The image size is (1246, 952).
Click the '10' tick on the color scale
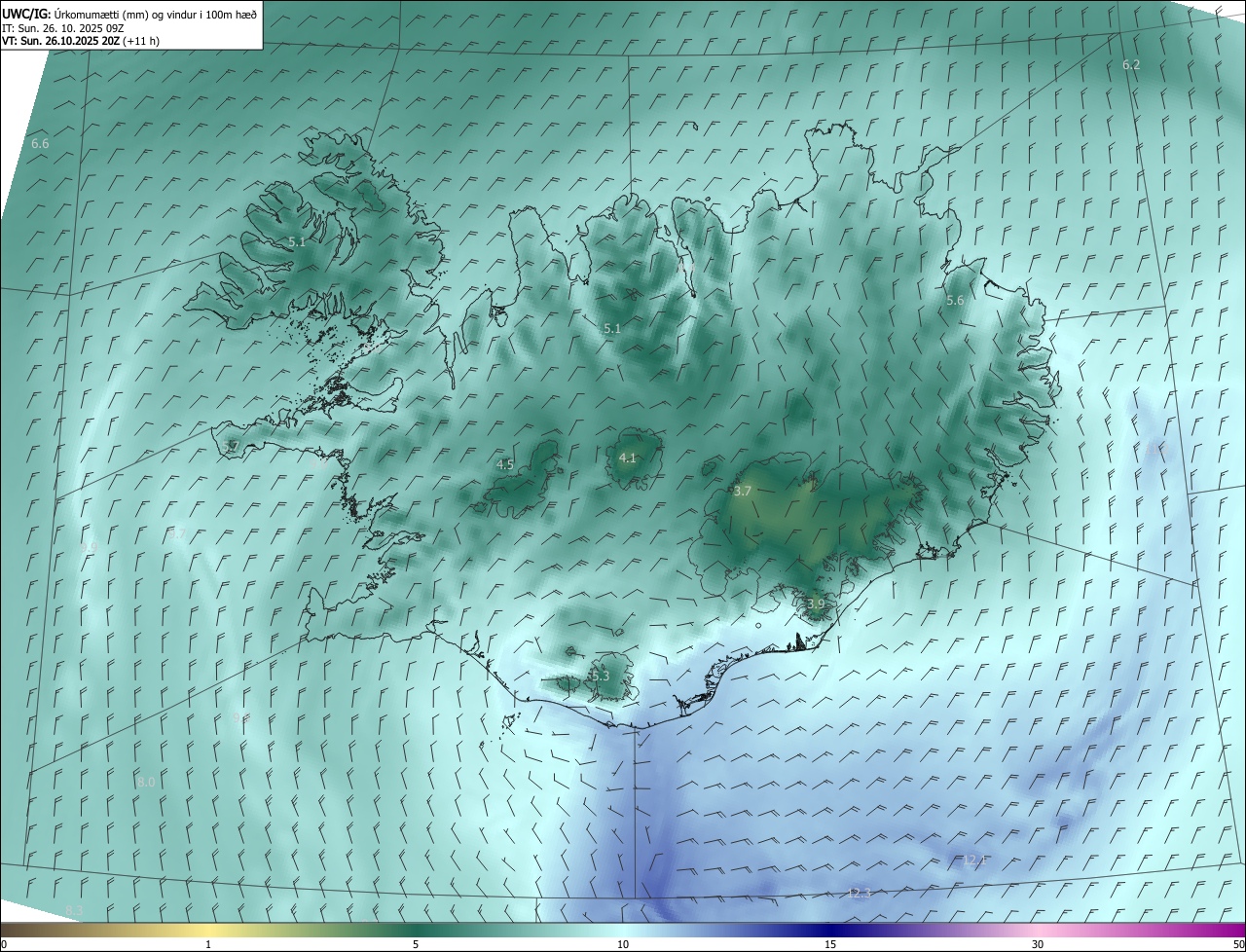tap(623, 944)
